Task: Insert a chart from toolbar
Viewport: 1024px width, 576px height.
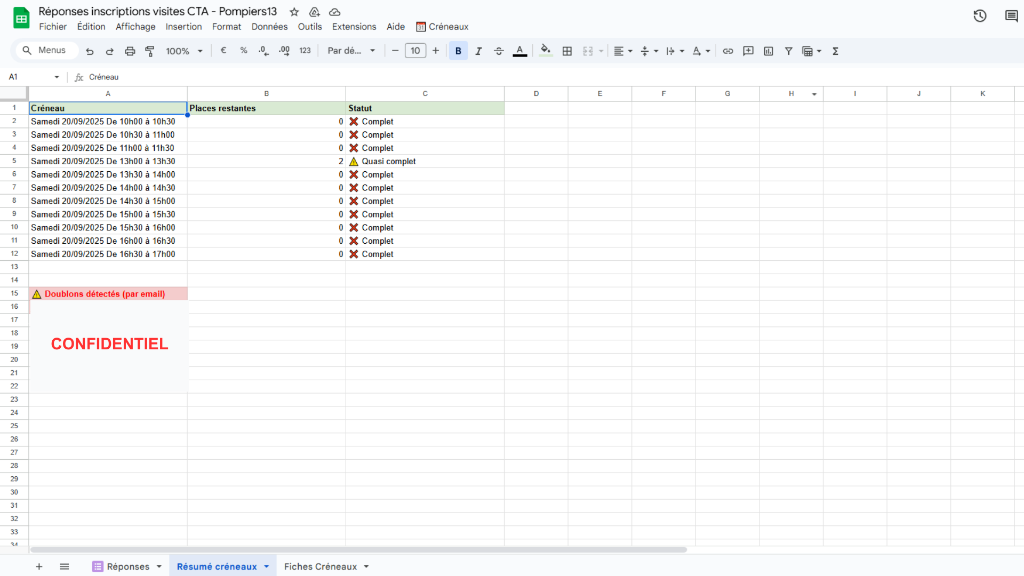Action: tap(769, 51)
